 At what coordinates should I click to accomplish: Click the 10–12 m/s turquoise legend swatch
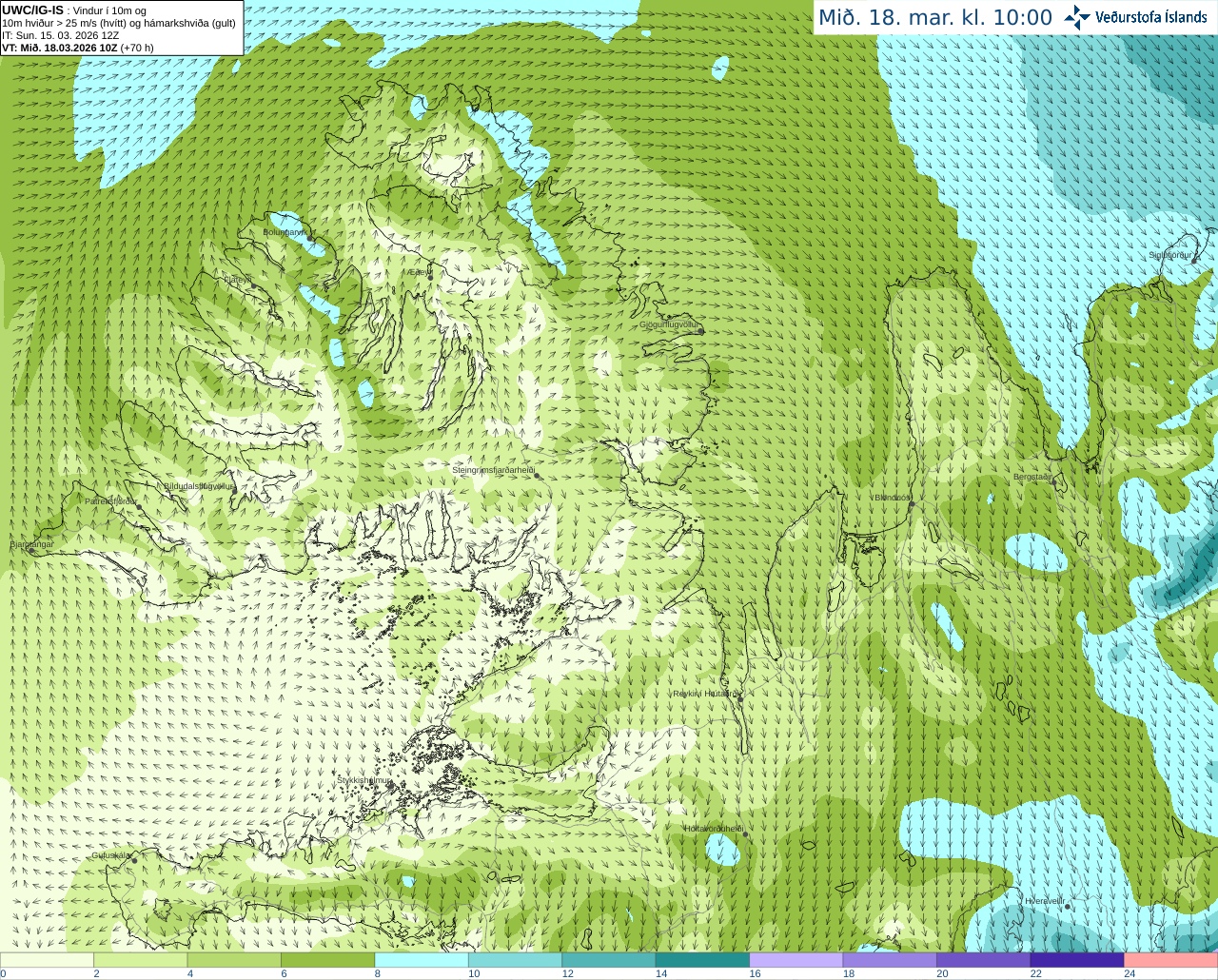coord(515,960)
